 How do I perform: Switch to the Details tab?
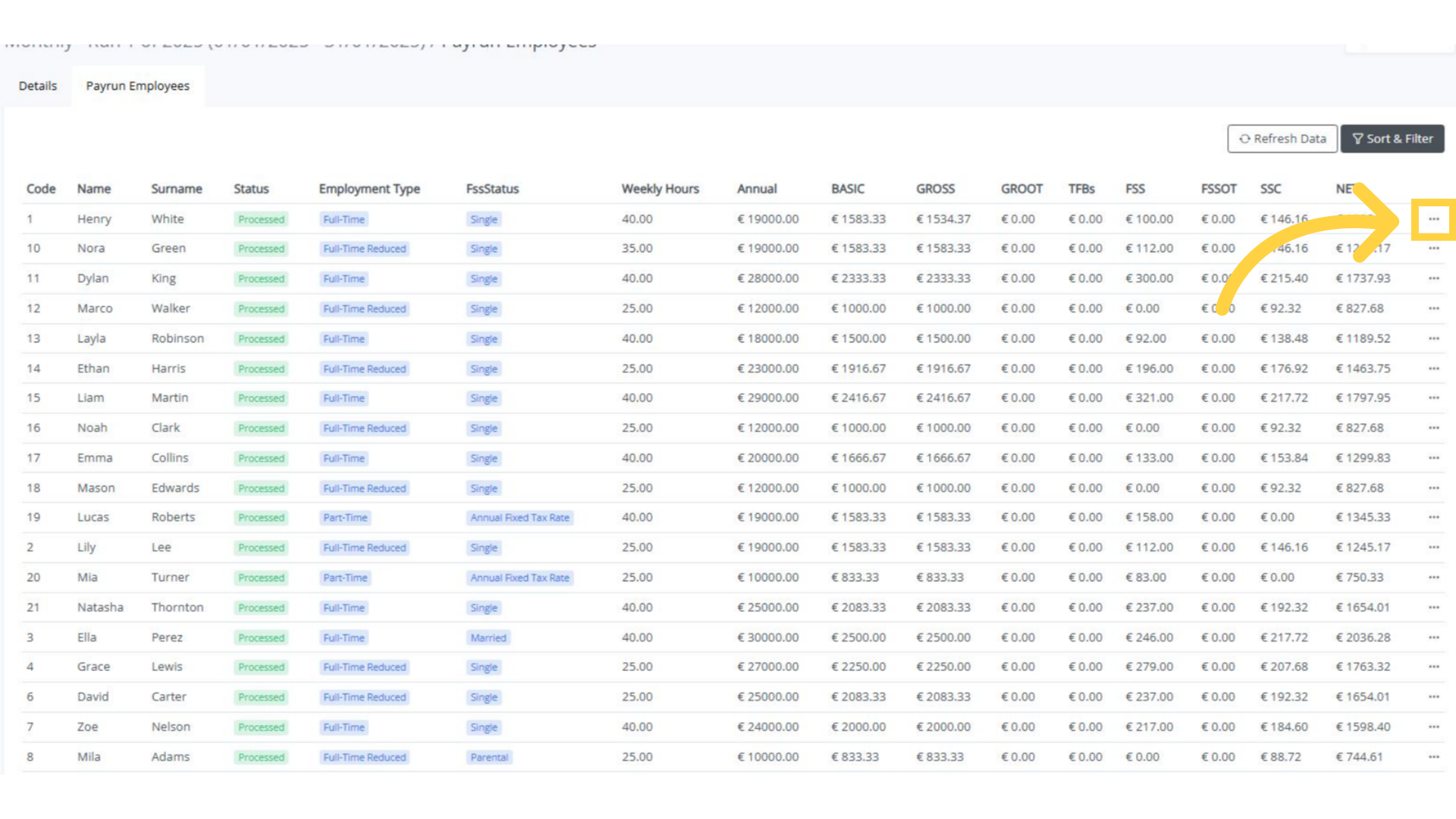38,86
